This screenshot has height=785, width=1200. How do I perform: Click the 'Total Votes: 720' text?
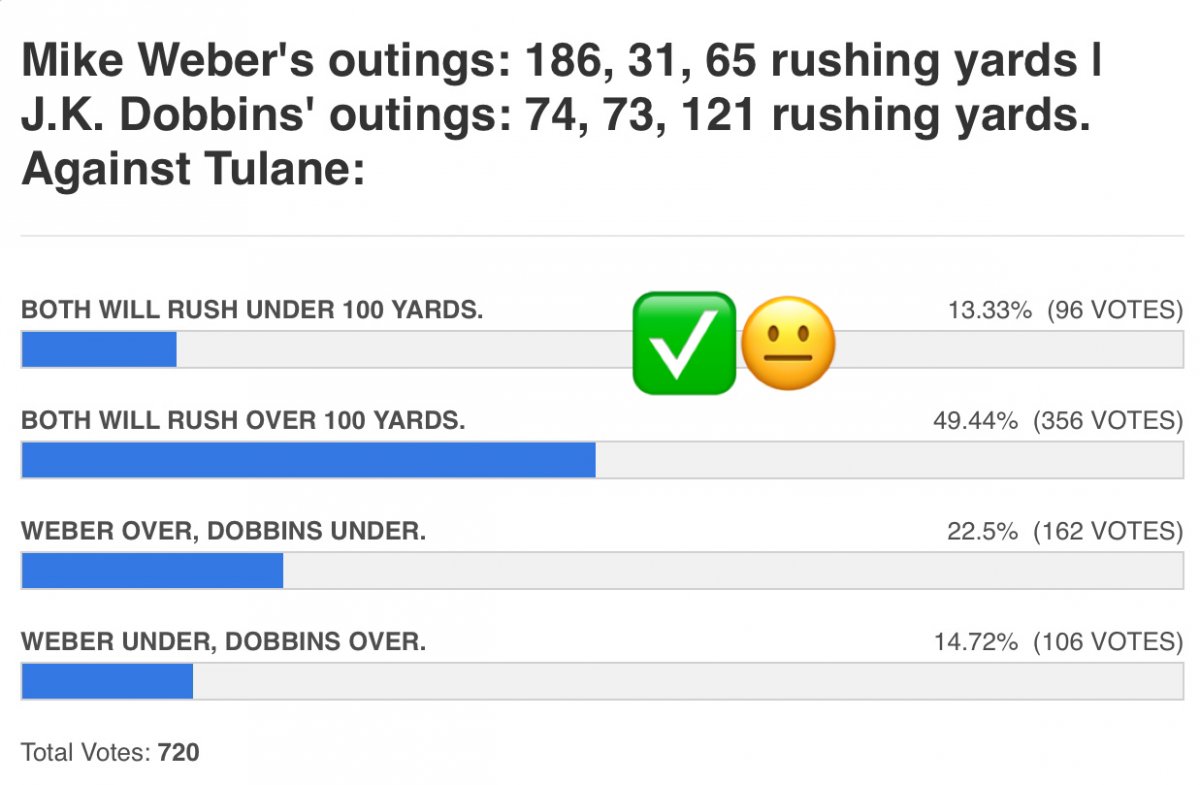(110, 752)
